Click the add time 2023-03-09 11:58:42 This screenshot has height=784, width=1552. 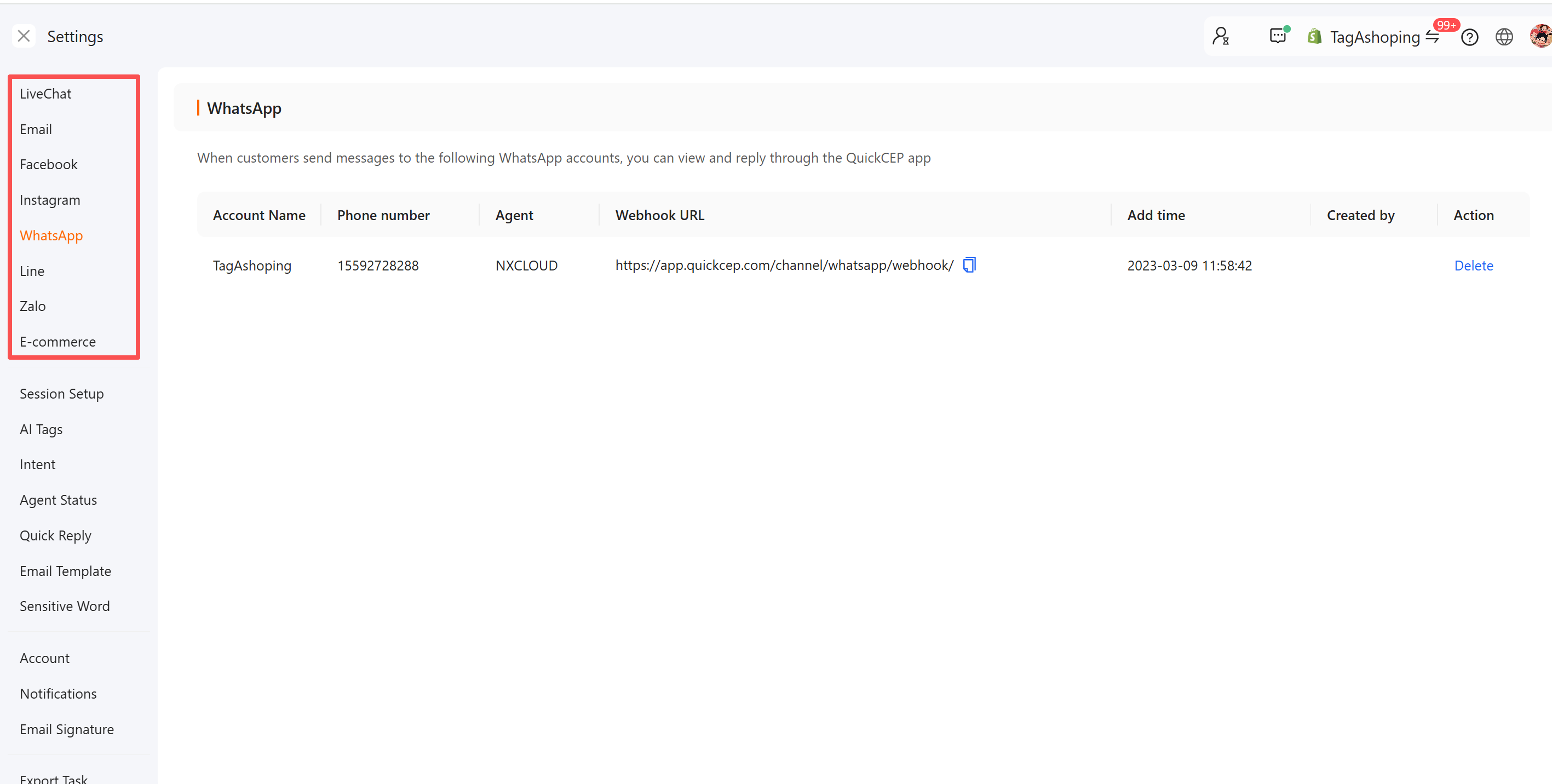pyautogui.click(x=1189, y=266)
